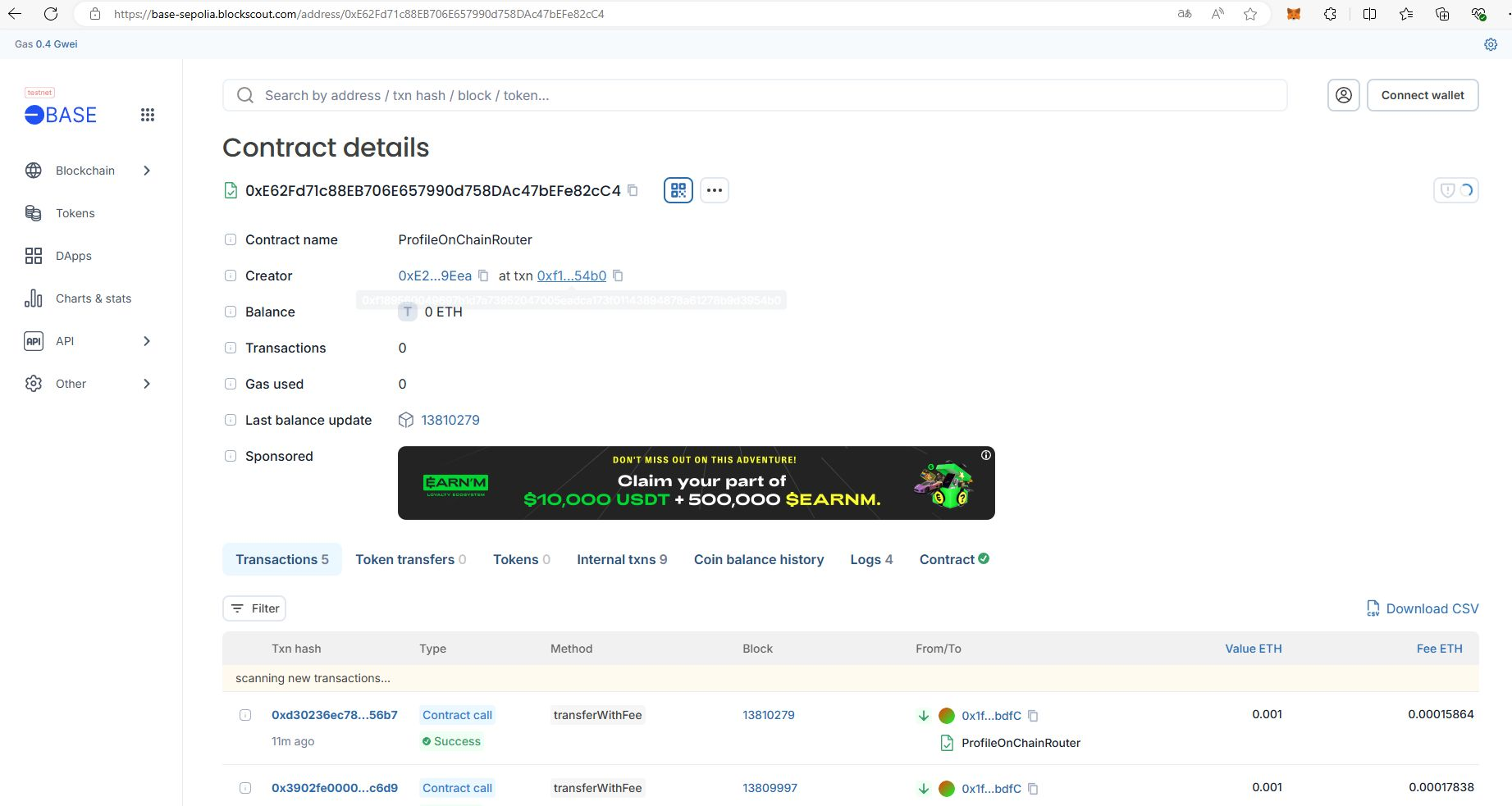Open favorites list
The image size is (1512, 806).
1406,14
